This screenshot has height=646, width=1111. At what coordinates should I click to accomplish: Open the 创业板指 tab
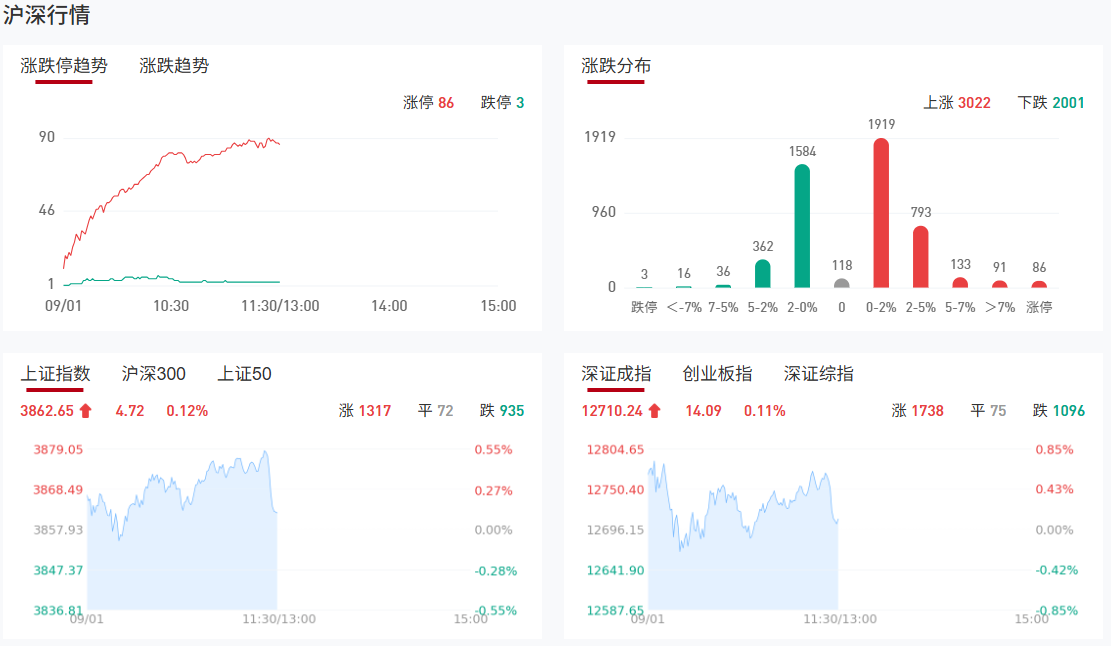coord(717,374)
